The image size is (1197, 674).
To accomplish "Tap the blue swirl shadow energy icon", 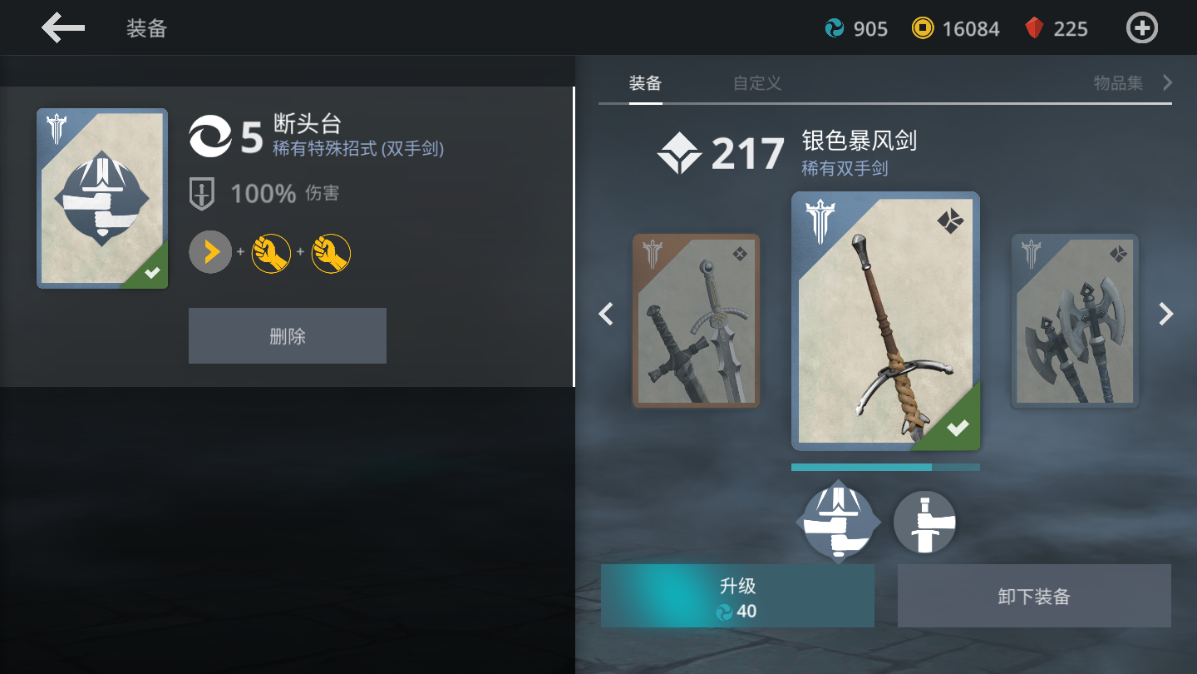I will pyautogui.click(x=834, y=28).
